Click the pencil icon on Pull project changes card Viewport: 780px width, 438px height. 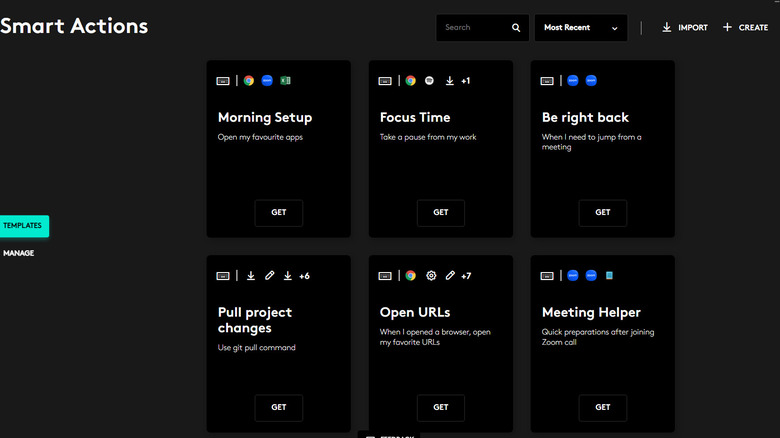coord(269,275)
